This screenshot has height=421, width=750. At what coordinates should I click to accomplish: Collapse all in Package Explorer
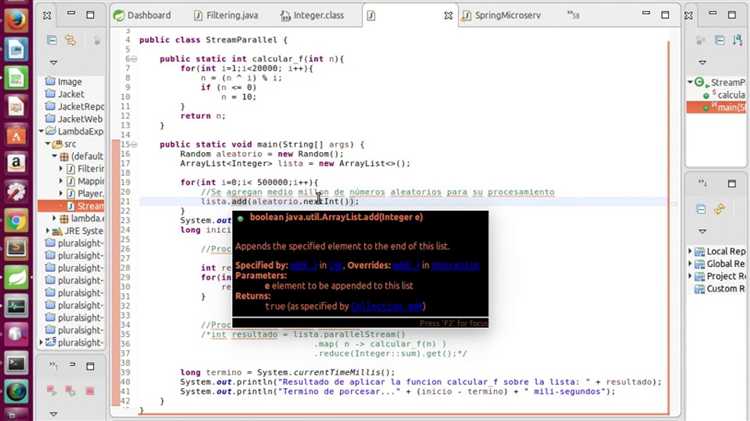pyautogui.click(x=52, y=40)
